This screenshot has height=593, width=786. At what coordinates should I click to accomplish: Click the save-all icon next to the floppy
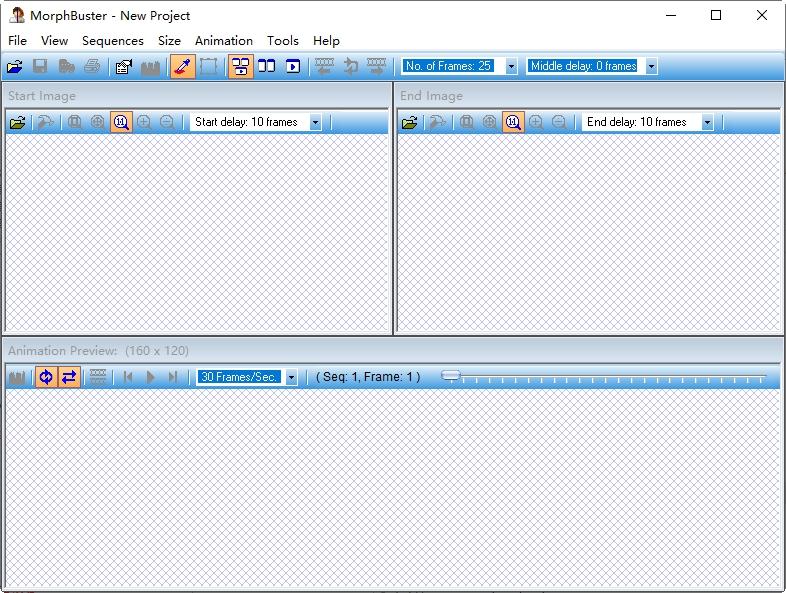[x=66, y=66]
